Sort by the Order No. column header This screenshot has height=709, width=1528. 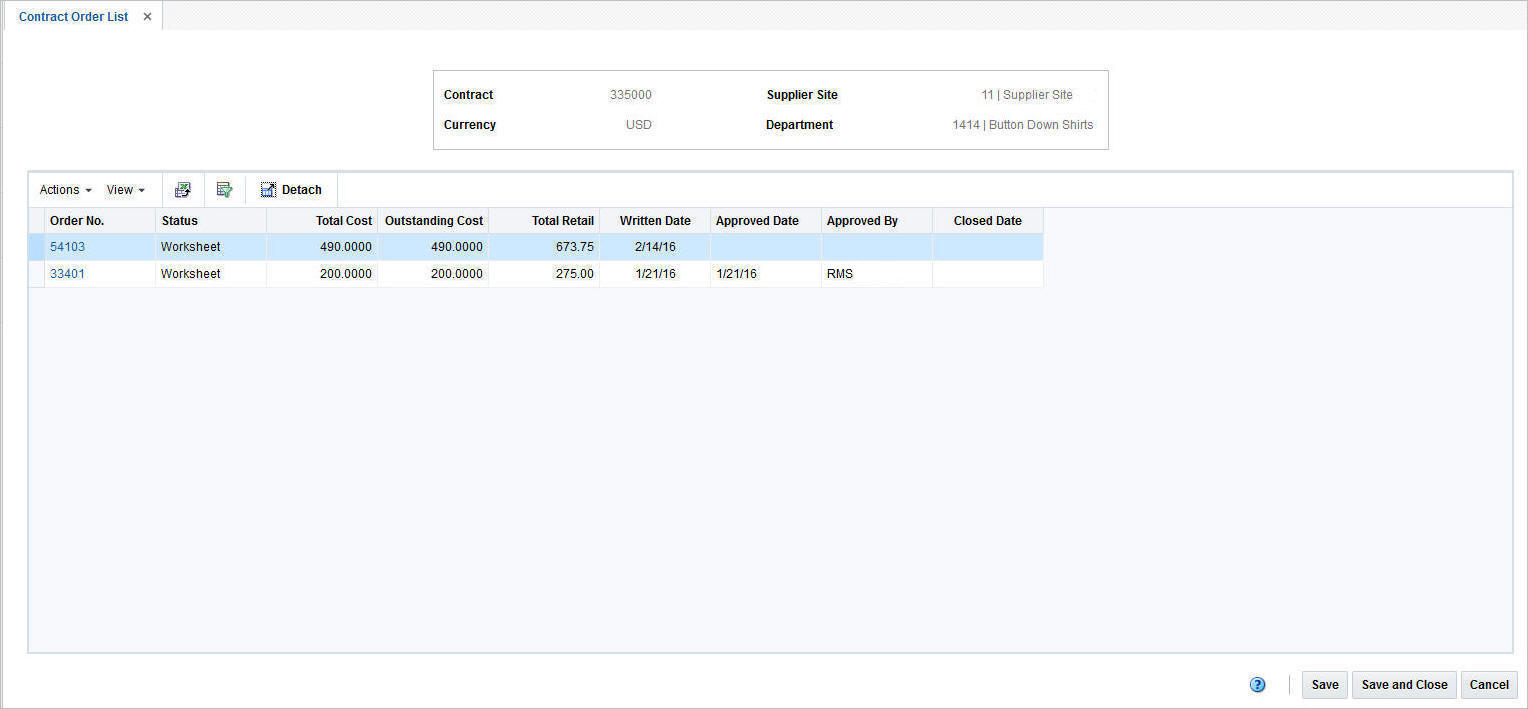(x=77, y=220)
